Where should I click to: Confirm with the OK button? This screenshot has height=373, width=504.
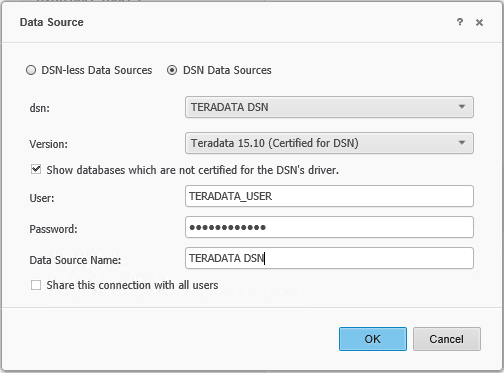click(x=373, y=339)
